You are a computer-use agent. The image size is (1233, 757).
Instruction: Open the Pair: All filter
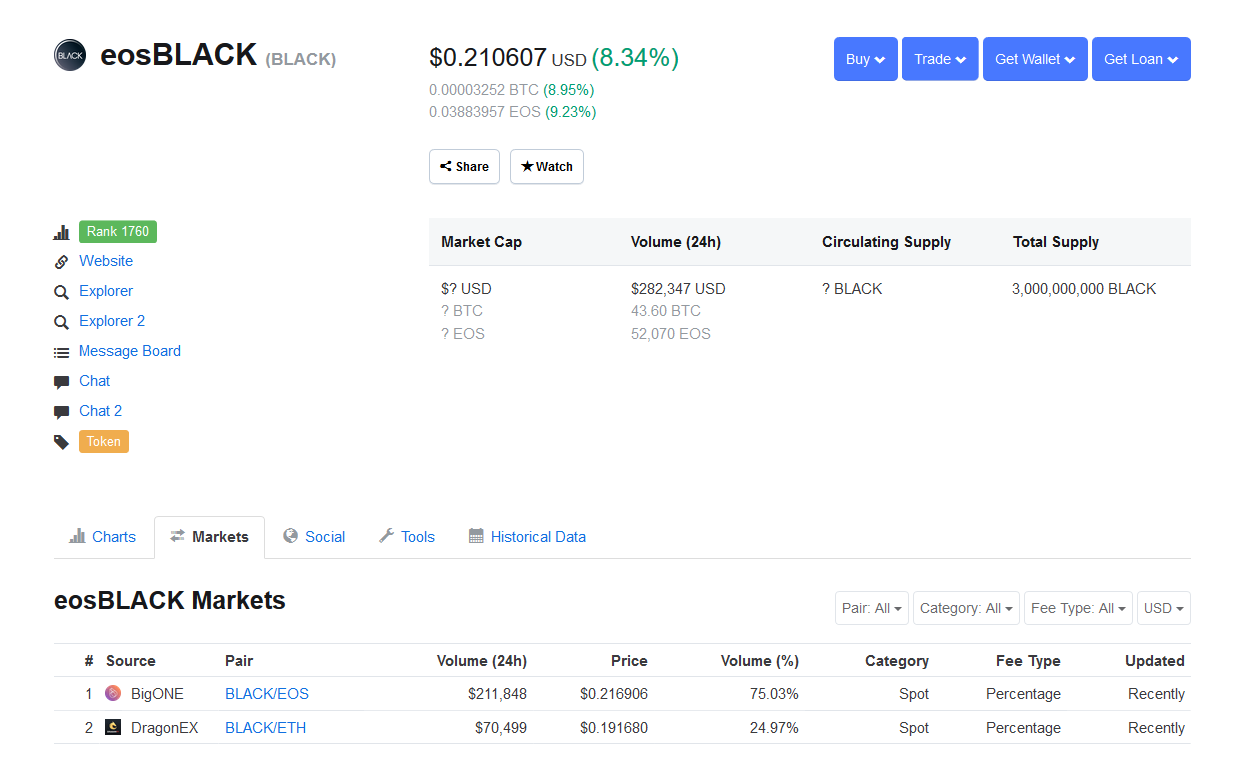(872, 608)
